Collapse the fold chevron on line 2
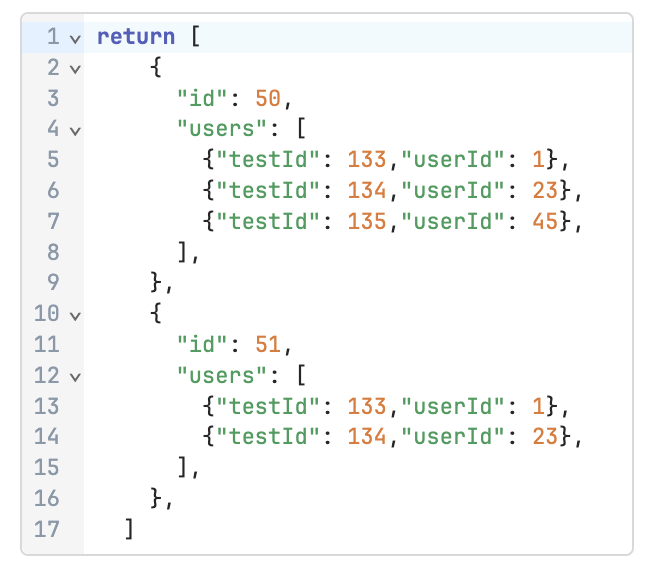The width and height of the screenshot is (652, 570). 75,69
